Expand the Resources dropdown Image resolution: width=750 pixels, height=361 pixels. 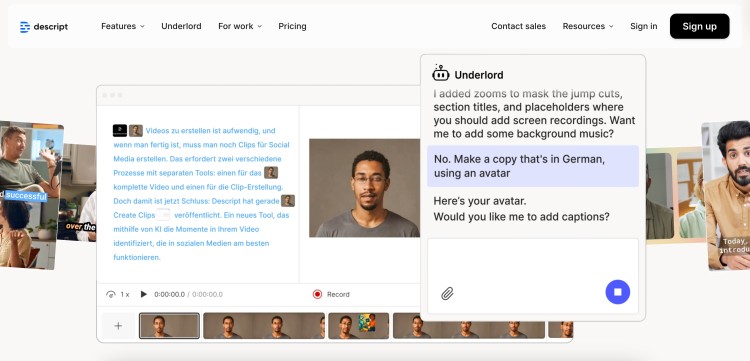point(588,26)
